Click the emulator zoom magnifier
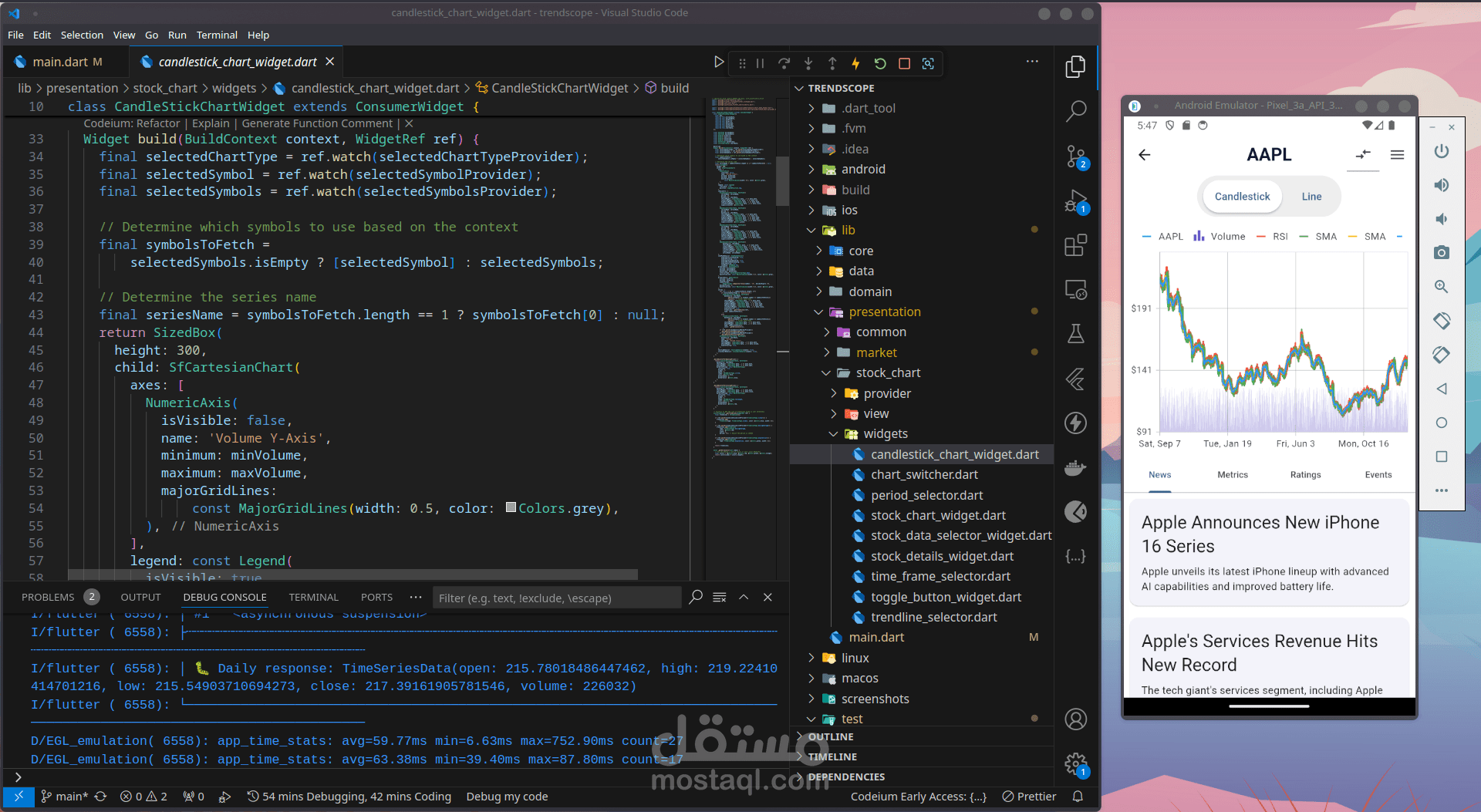This screenshot has height=812, width=1481. click(x=1441, y=287)
